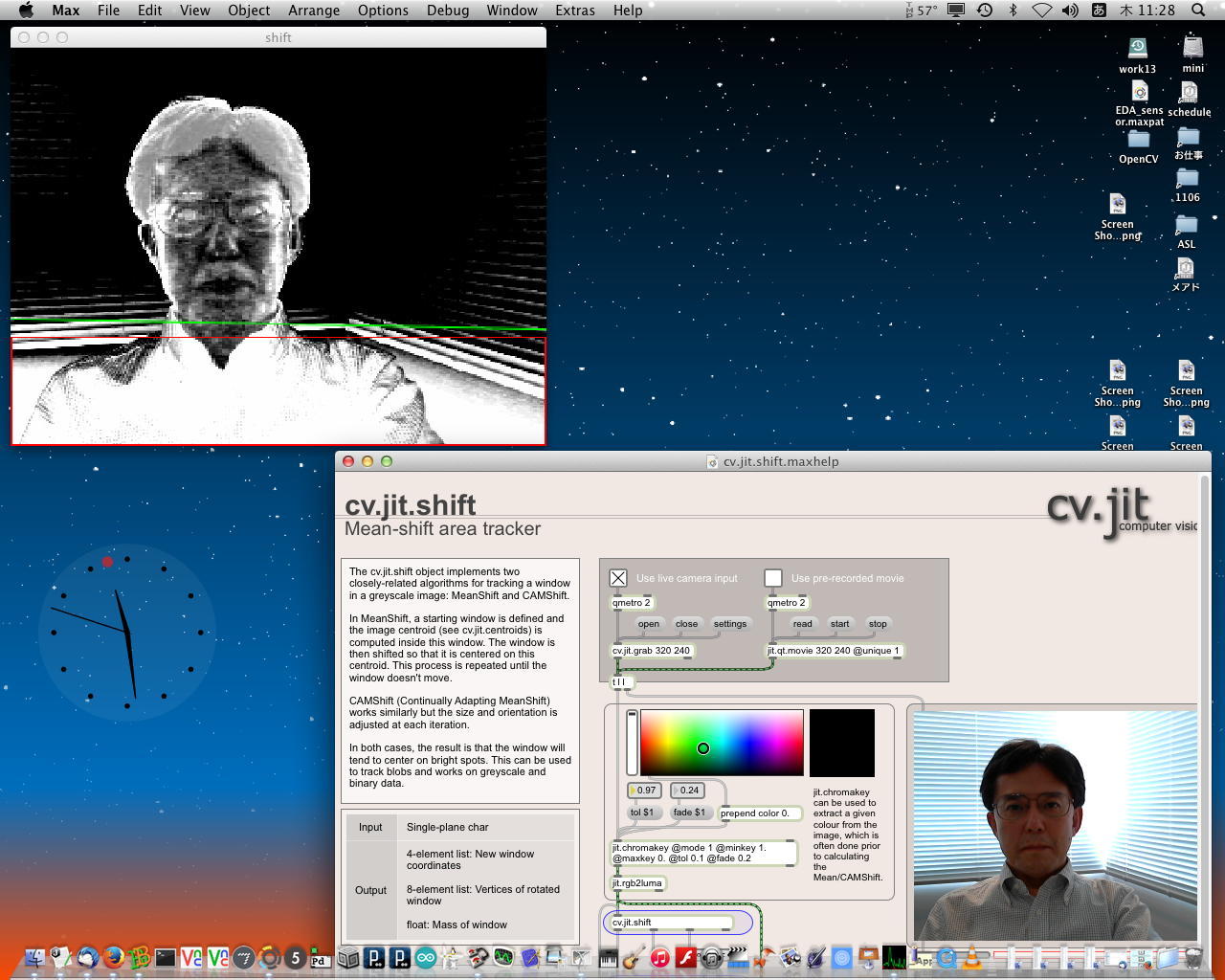Open iTunes from the Dock
The width and height of the screenshot is (1225, 980).
click(x=659, y=957)
